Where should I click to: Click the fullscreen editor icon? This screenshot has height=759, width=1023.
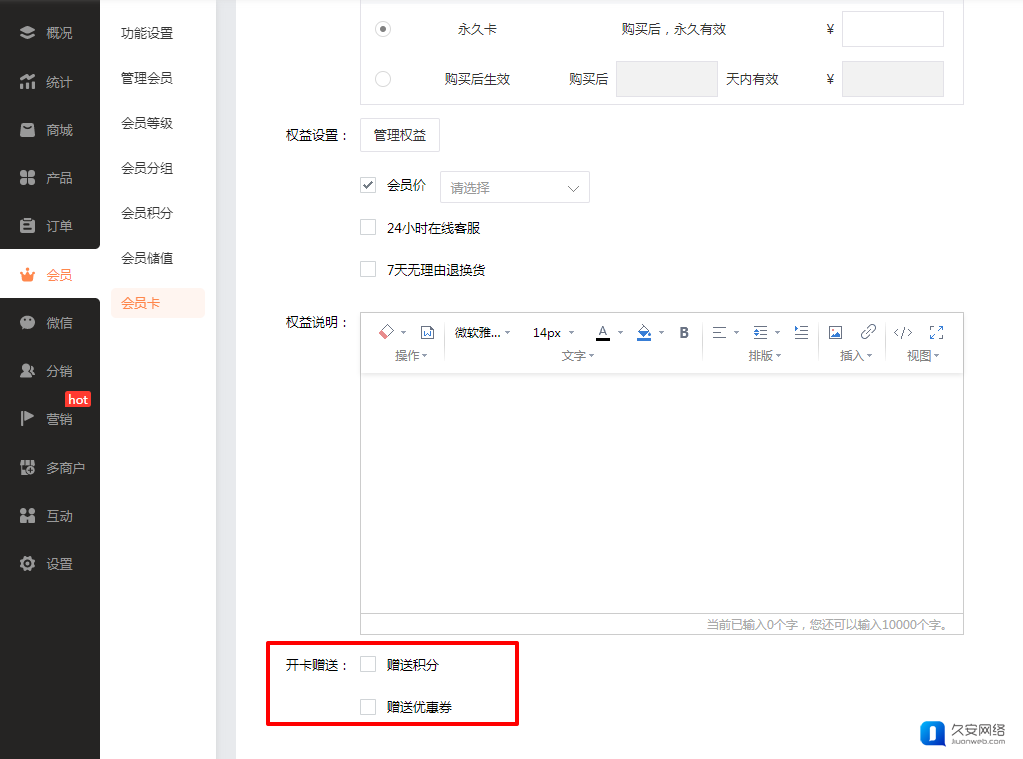click(x=937, y=332)
